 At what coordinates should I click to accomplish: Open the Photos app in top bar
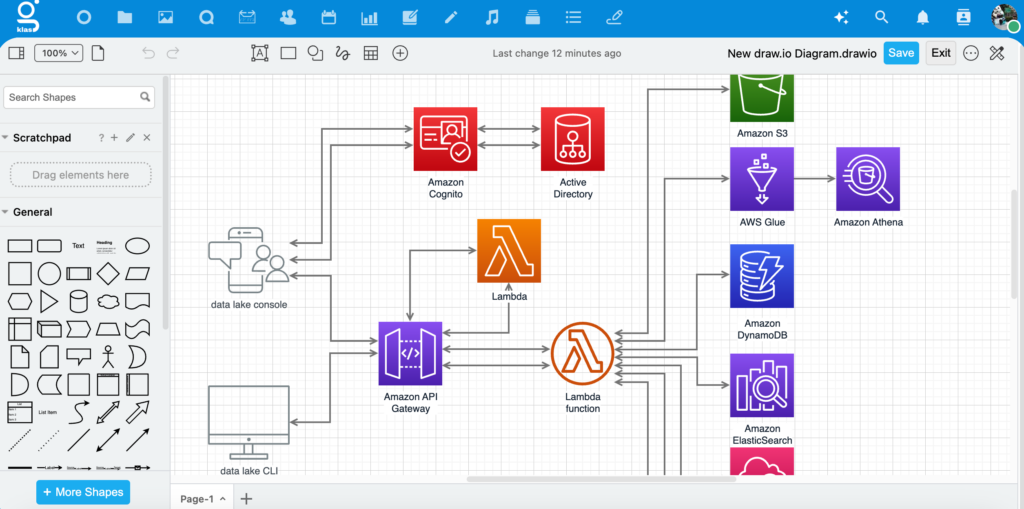tap(165, 18)
